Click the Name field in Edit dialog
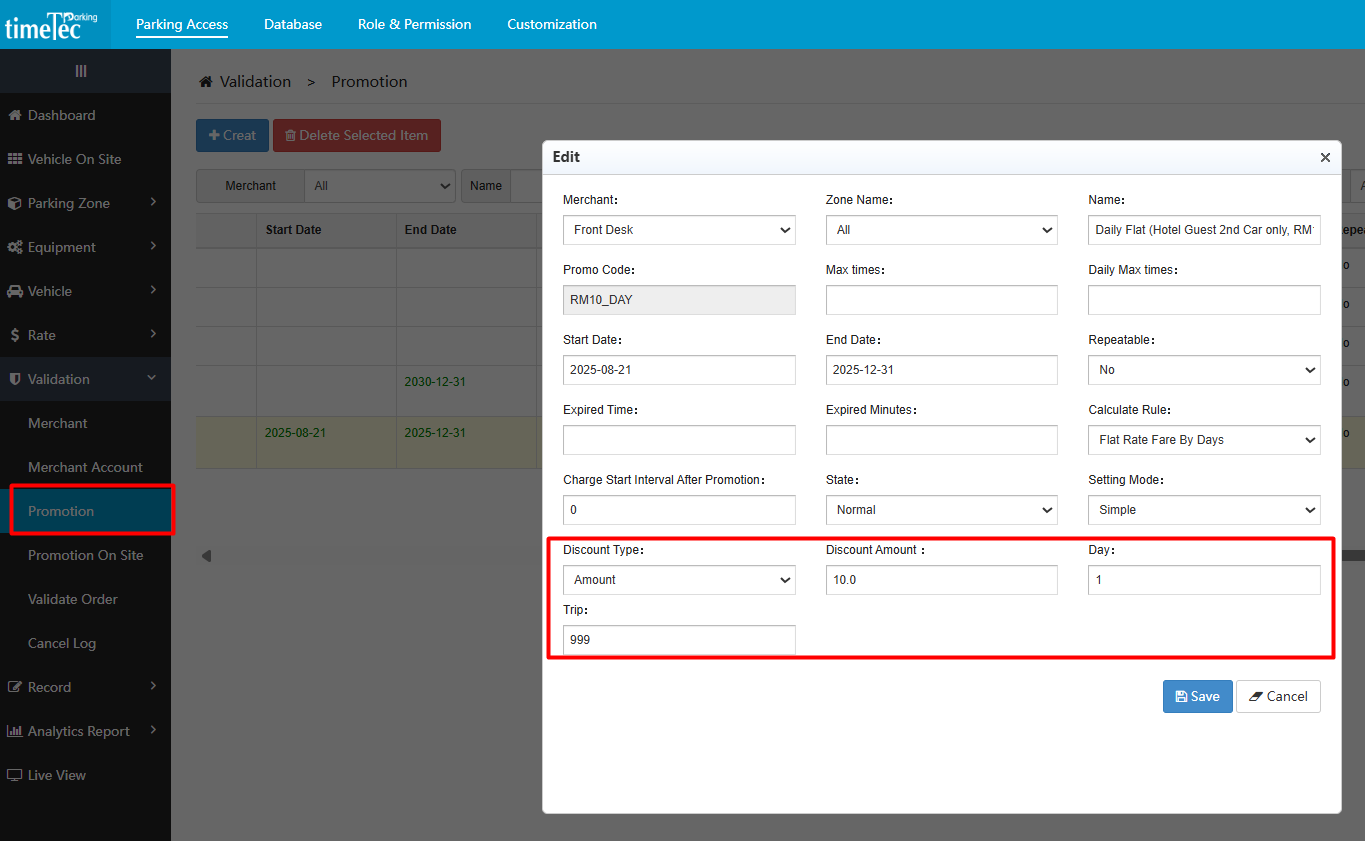1365x841 pixels. 1204,230
